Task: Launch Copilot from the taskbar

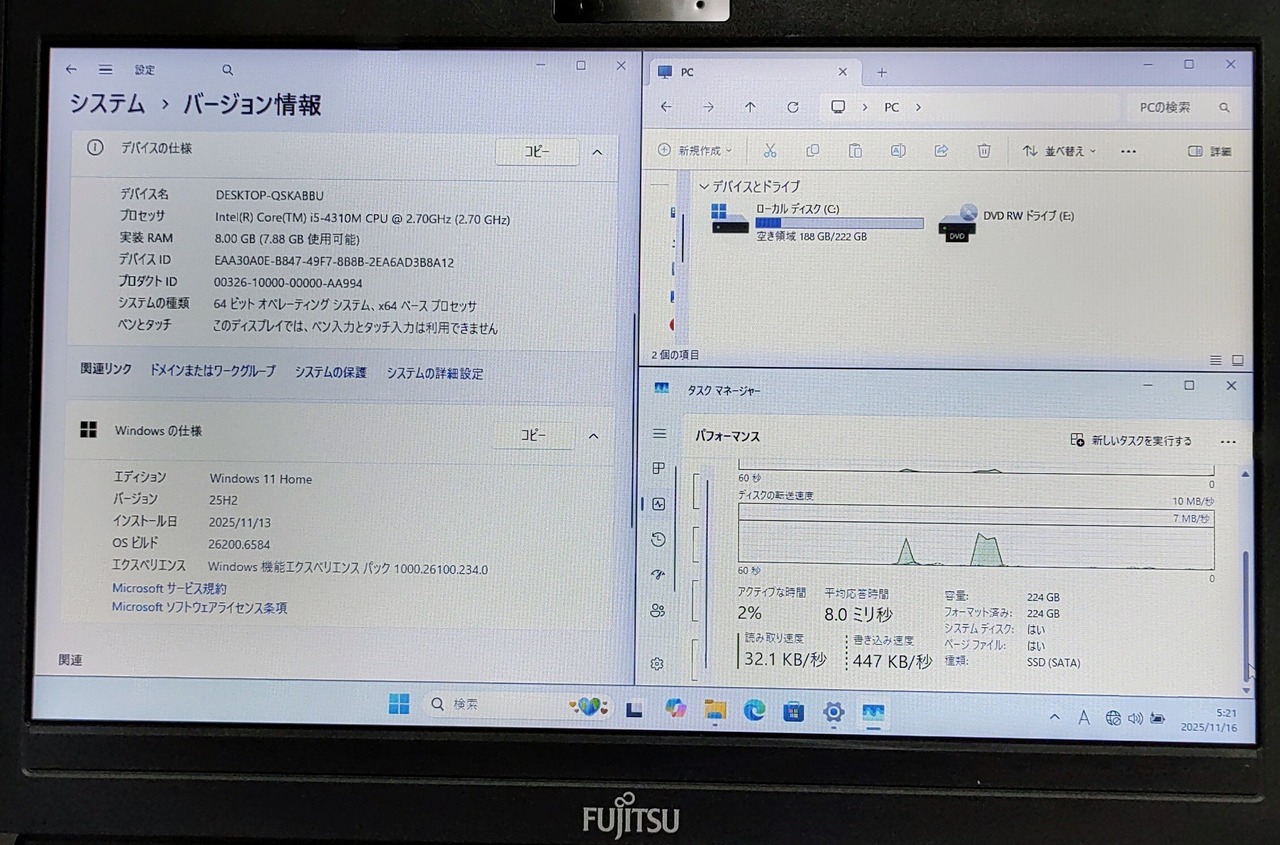Action: point(675,709)
